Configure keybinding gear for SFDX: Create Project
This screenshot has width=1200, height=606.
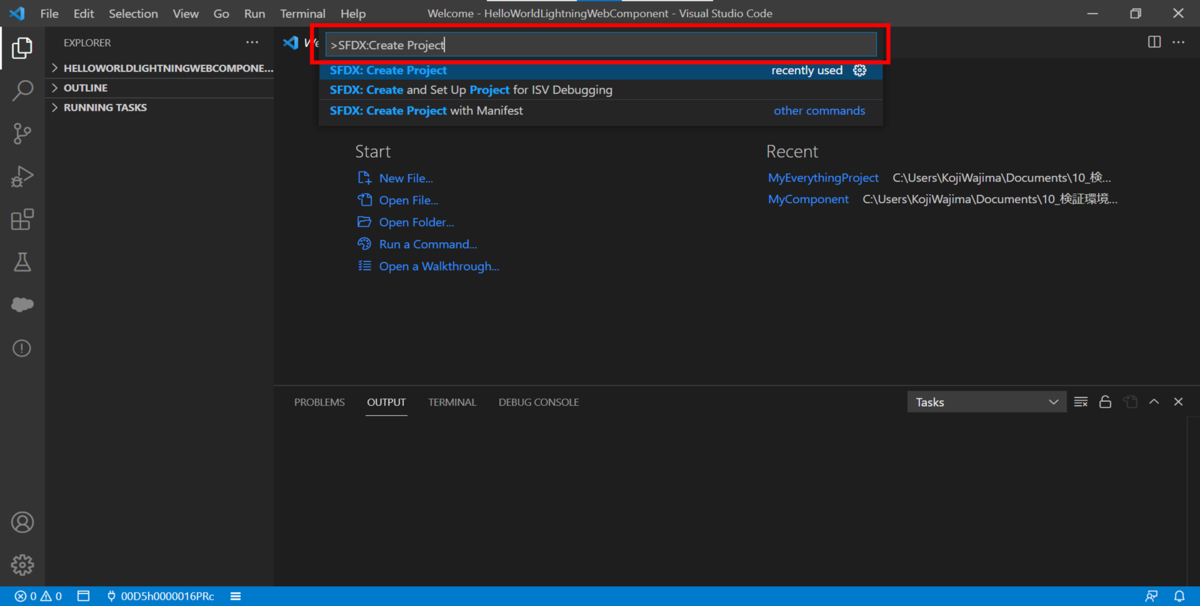point(860,70)
